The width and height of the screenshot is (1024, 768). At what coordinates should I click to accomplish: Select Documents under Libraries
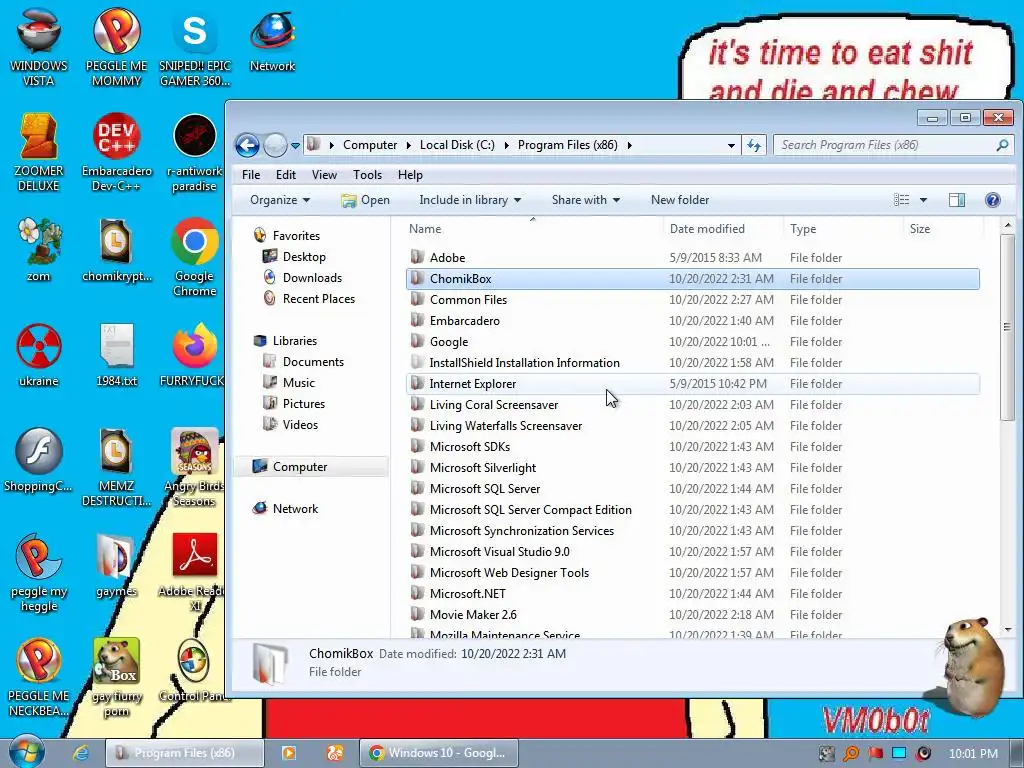pyautogui.click(x=313, y=362)
